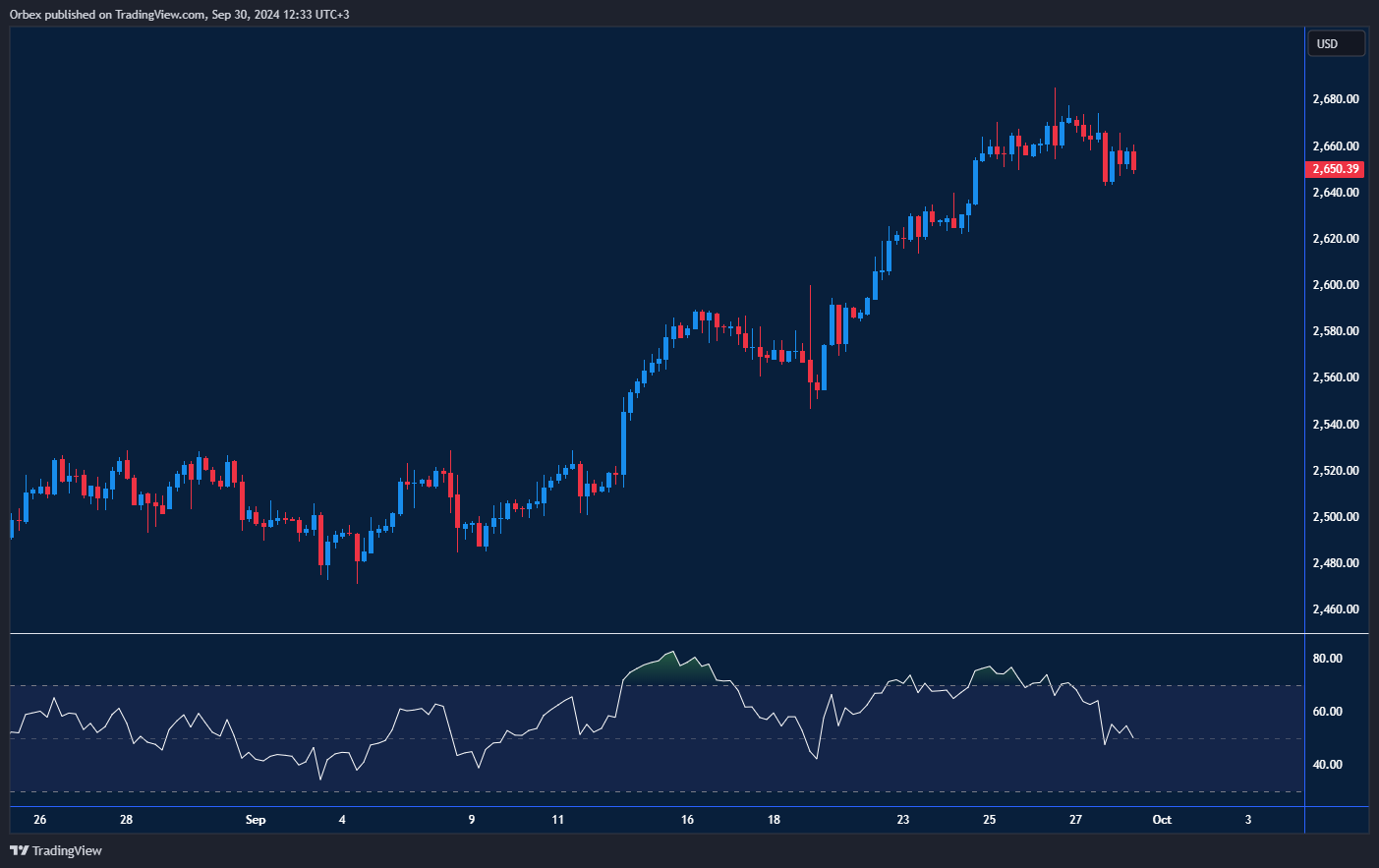
Task: Select the Sep label on the date axis
Action: click(256, 820)
